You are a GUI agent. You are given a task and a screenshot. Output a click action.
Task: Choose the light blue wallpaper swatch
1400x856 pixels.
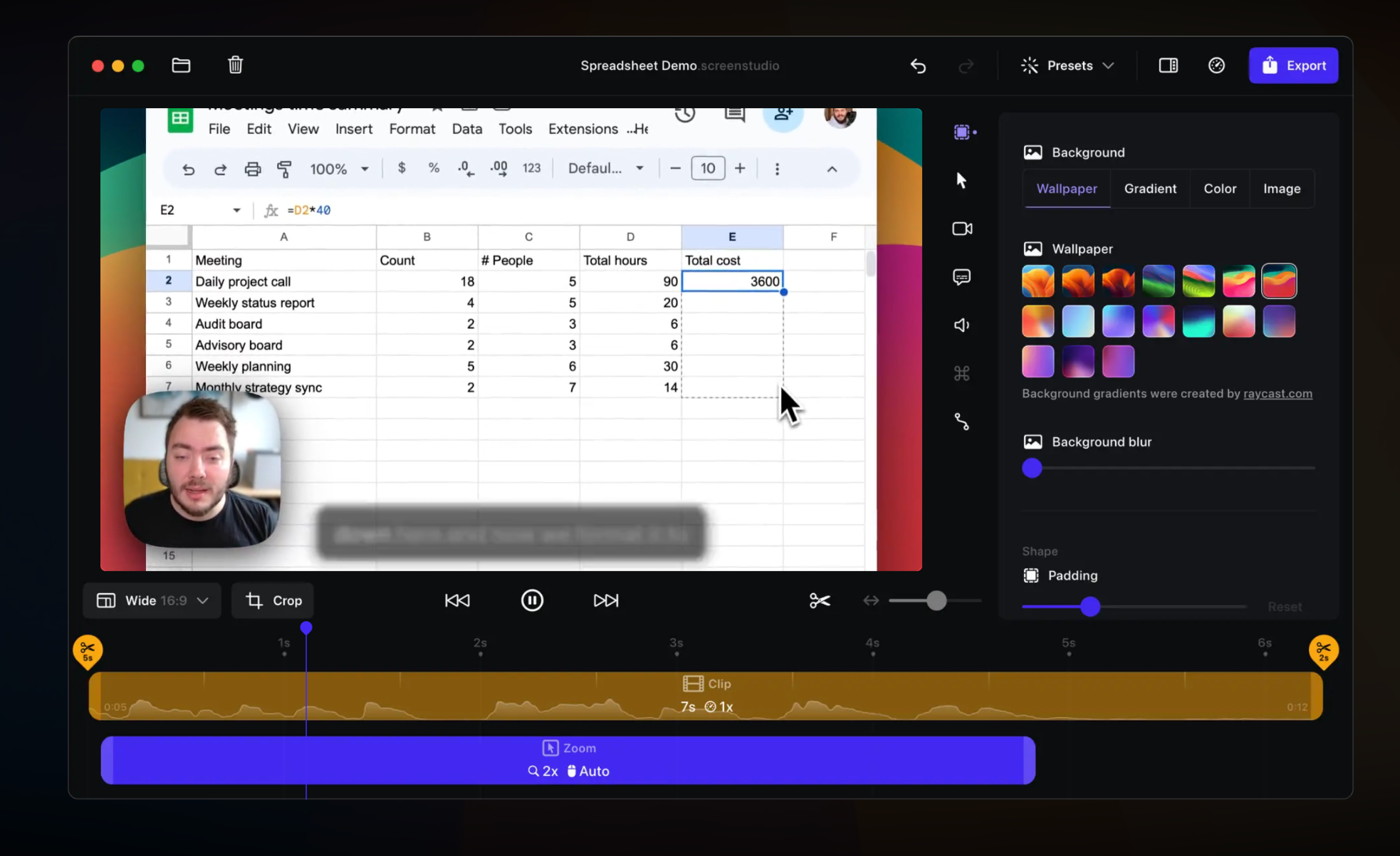pos(1078,321)
